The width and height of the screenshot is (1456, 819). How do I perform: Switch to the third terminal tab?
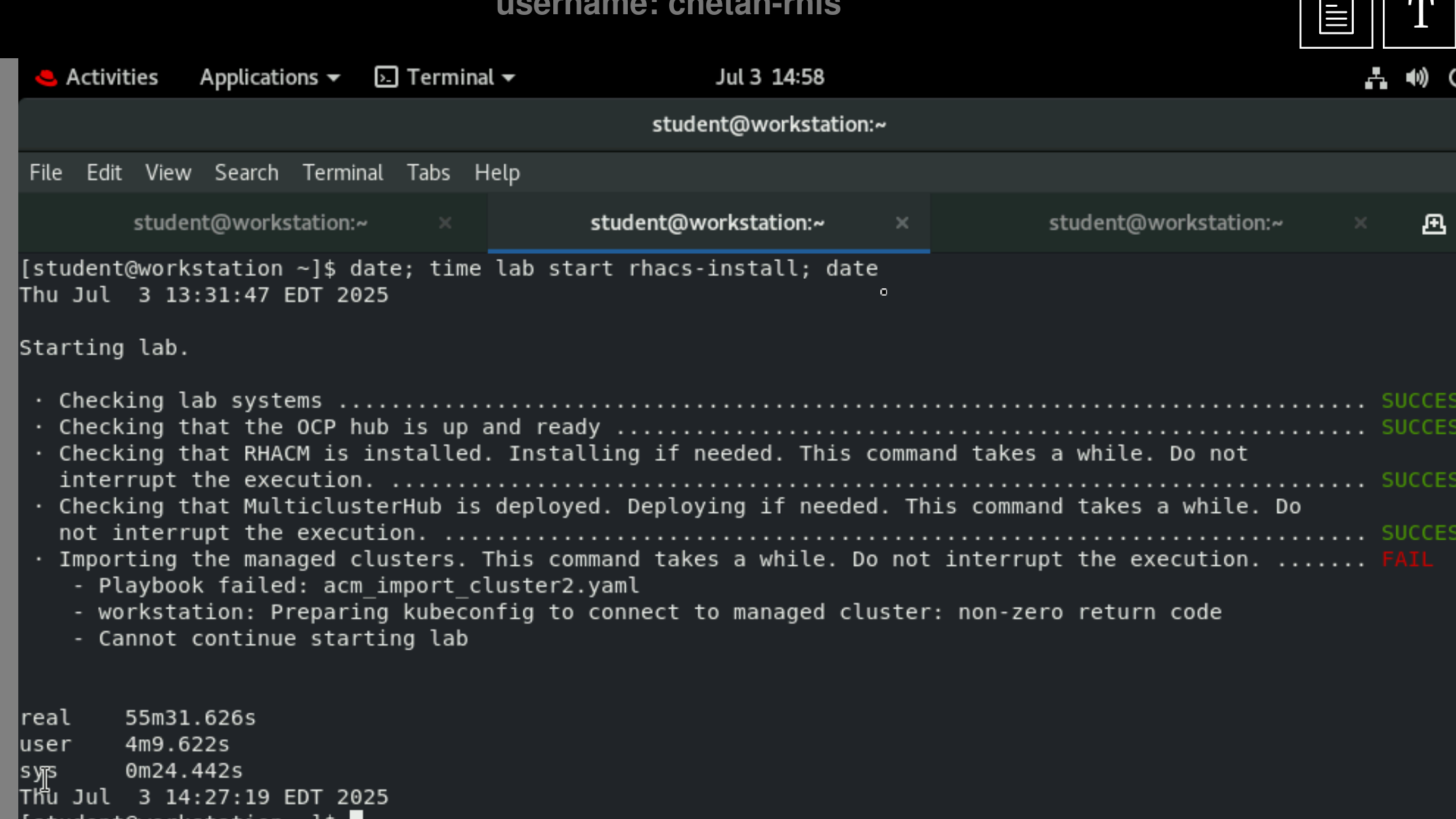click(1165, 223)
